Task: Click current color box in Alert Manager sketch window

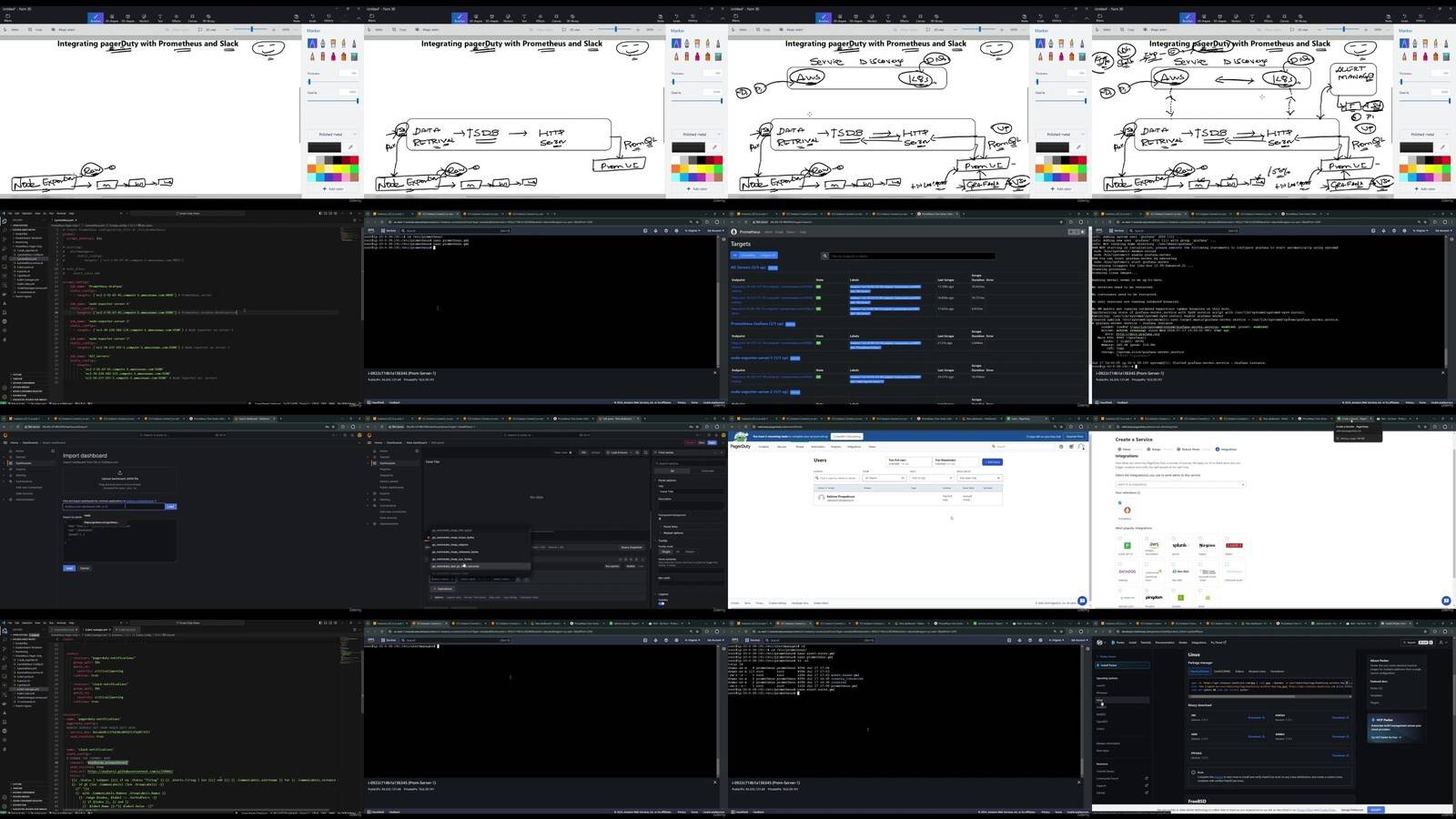Action: (x=1417, y=147)
